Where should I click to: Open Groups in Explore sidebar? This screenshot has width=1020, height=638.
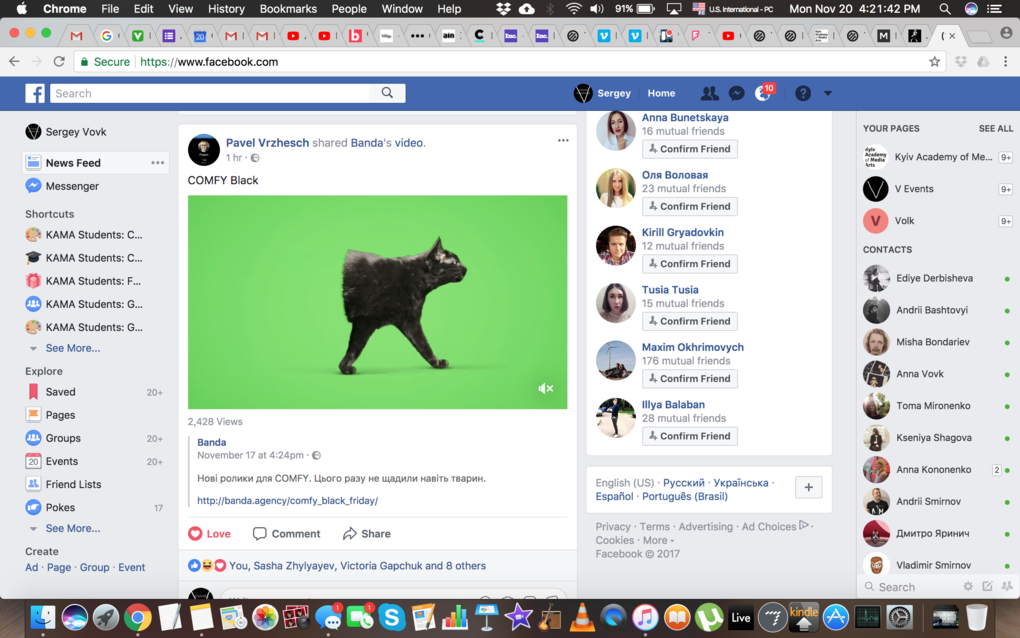(x=62, y=438)
